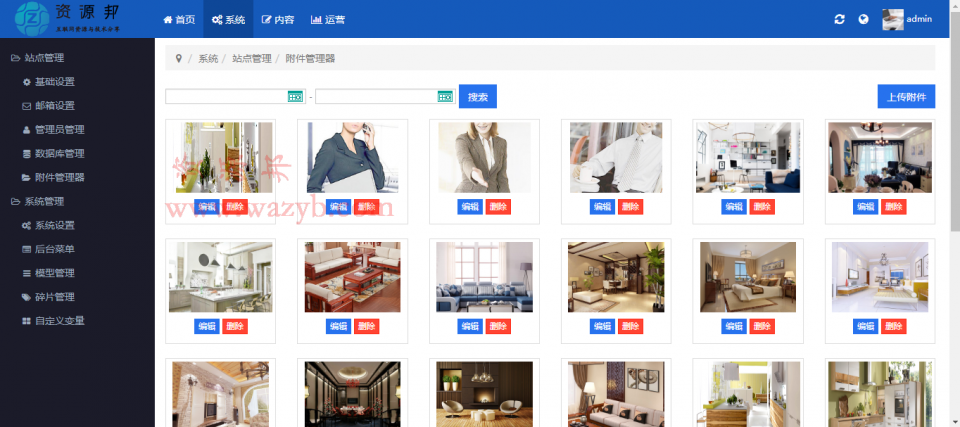Click the calendar icon in first date field

[296, 96]
